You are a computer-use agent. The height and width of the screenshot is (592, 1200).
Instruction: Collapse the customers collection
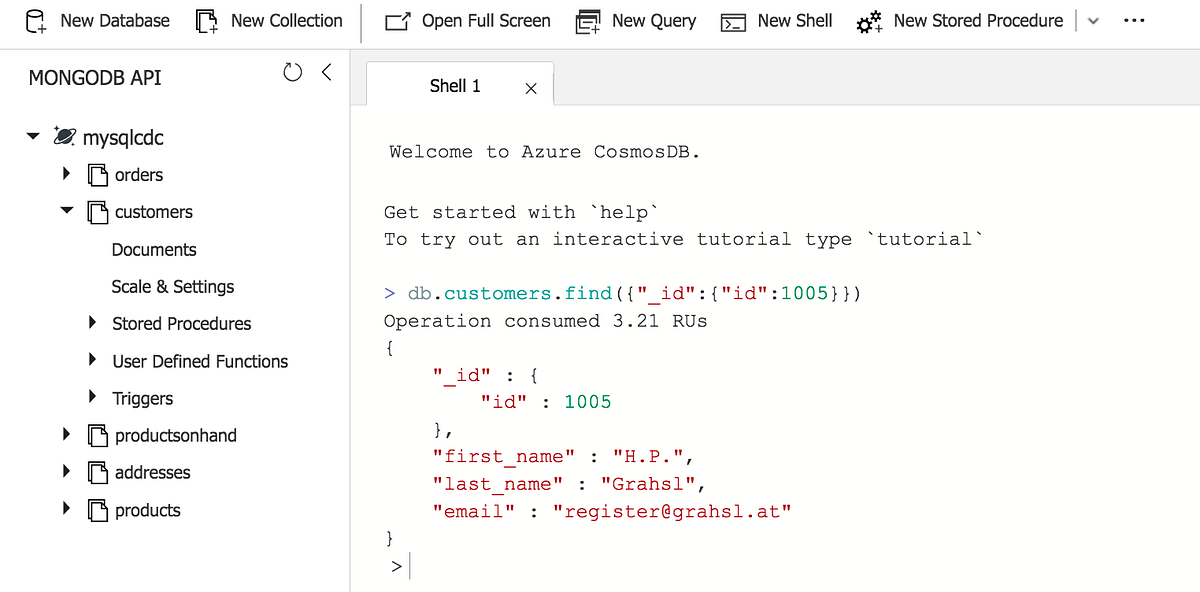[66, 211]
